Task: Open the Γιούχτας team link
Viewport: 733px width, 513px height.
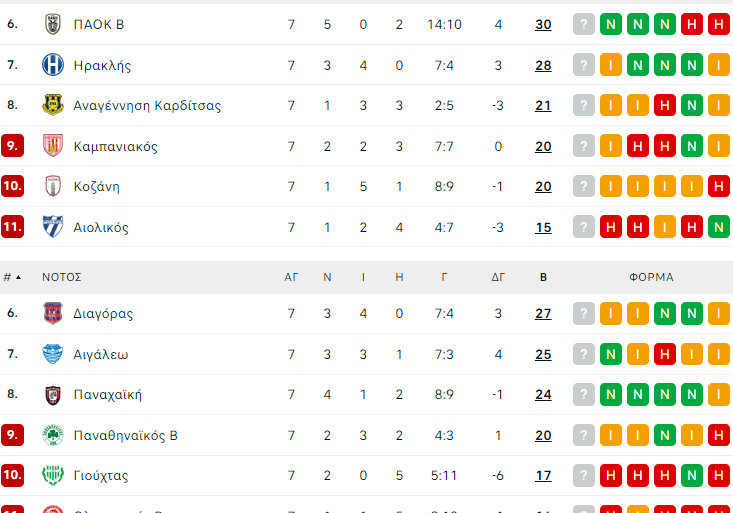Action: [101, 475]
